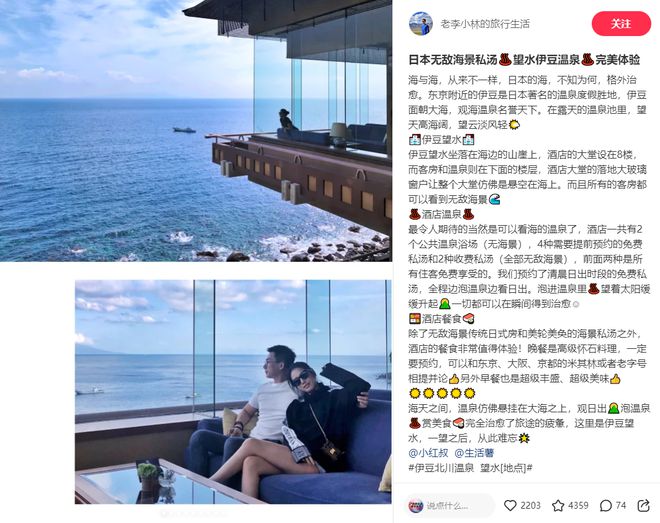Tap the heart icon to like the post
The width and height of the screenshot is (660, 523).
[x=510, y=505]
